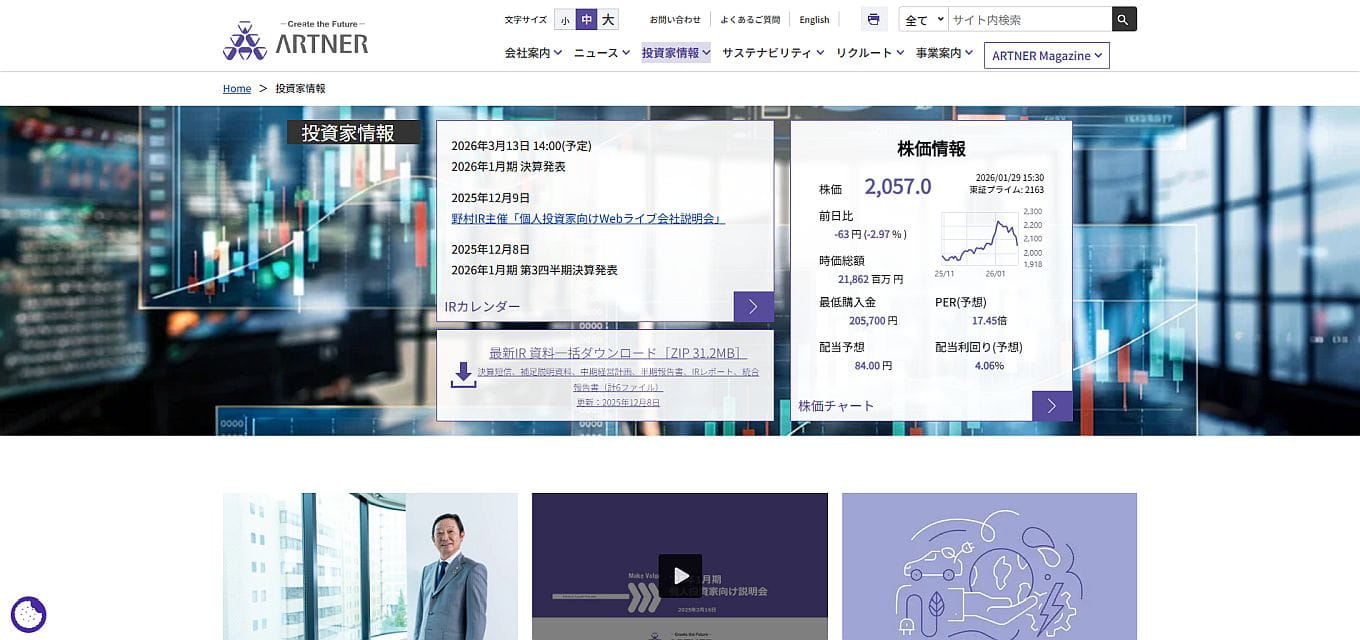Open the IRカレンダー arrow chevron

(x=753, y=307)
